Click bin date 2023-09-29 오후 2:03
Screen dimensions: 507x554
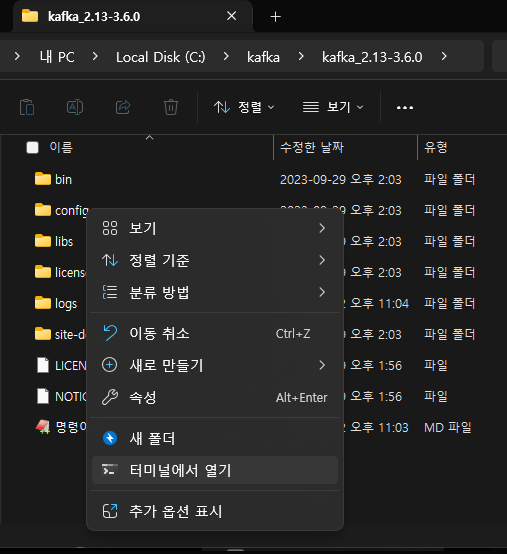(x=341, y=179)
